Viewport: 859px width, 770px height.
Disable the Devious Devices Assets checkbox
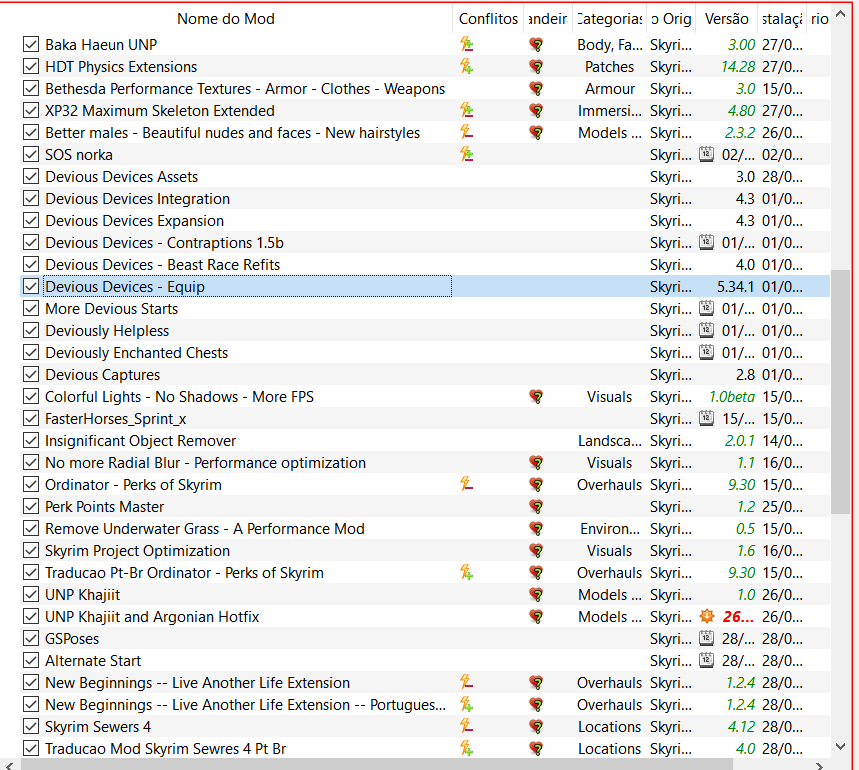30,176
